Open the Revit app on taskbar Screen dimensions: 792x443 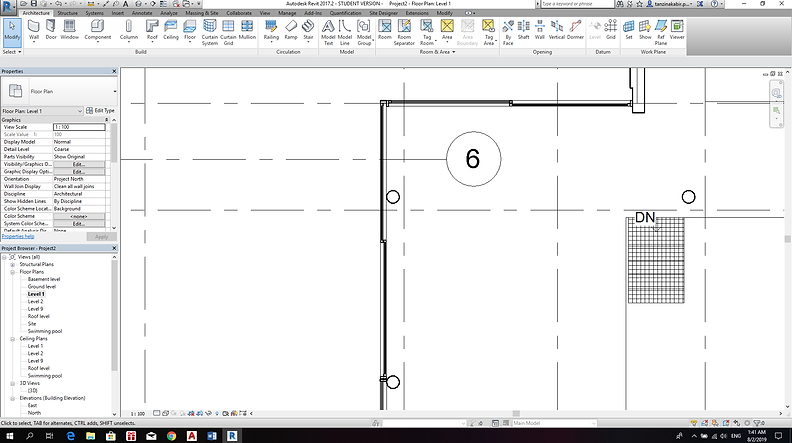(x=232, y=436)
